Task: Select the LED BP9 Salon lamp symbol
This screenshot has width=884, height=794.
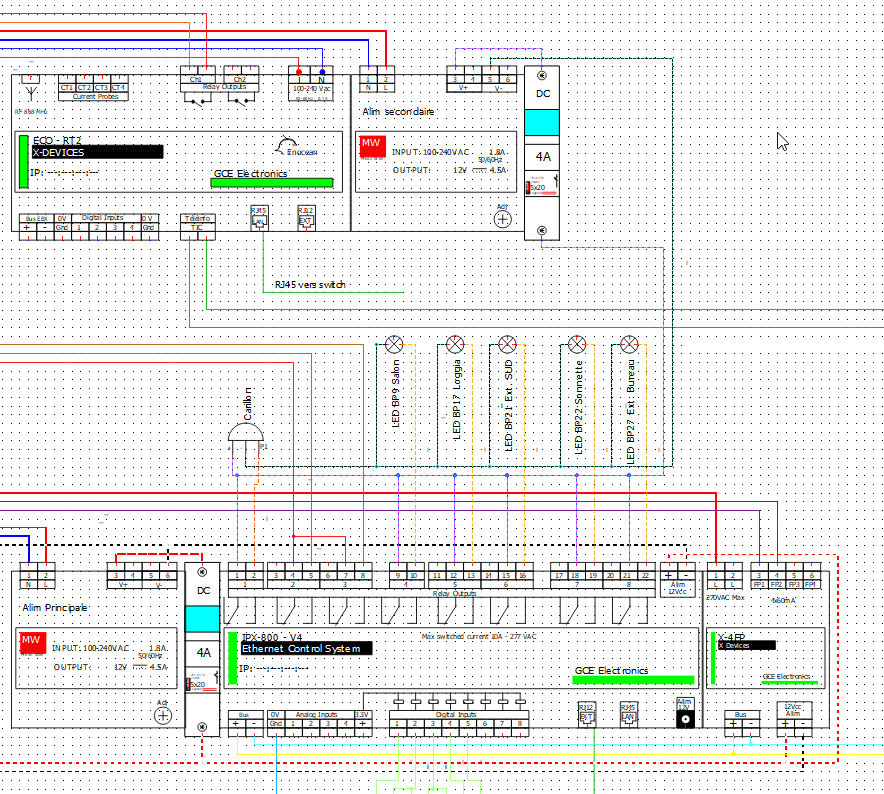Action: click(x=395, y=344)
